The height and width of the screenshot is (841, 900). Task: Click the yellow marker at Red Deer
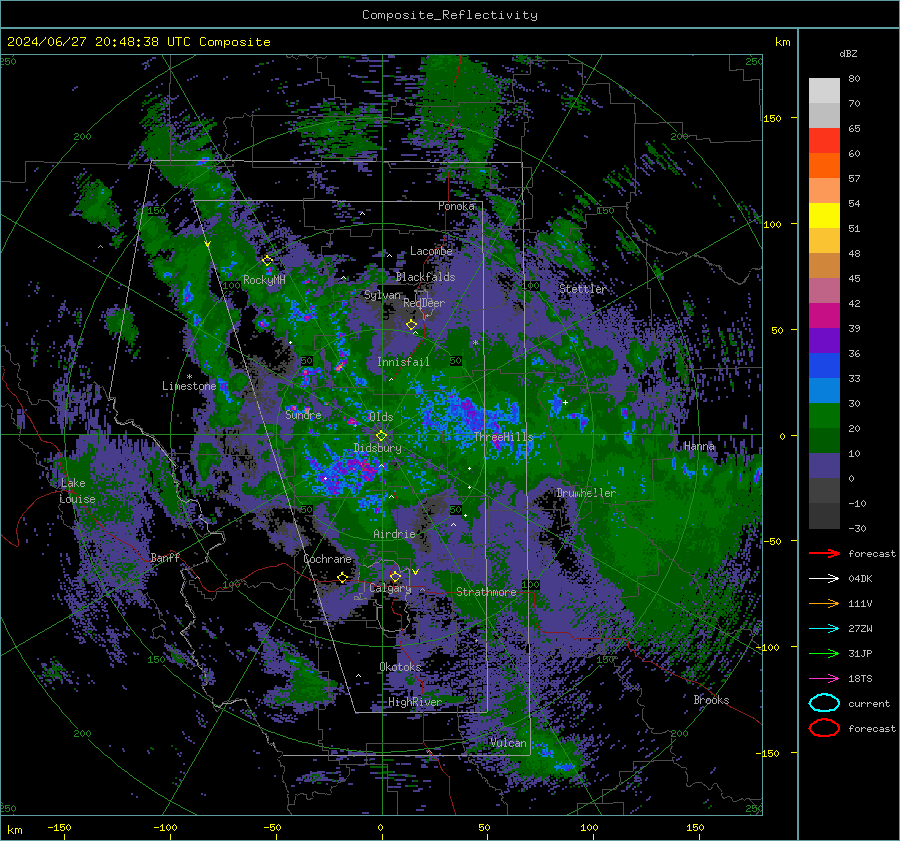click(411, 325)
